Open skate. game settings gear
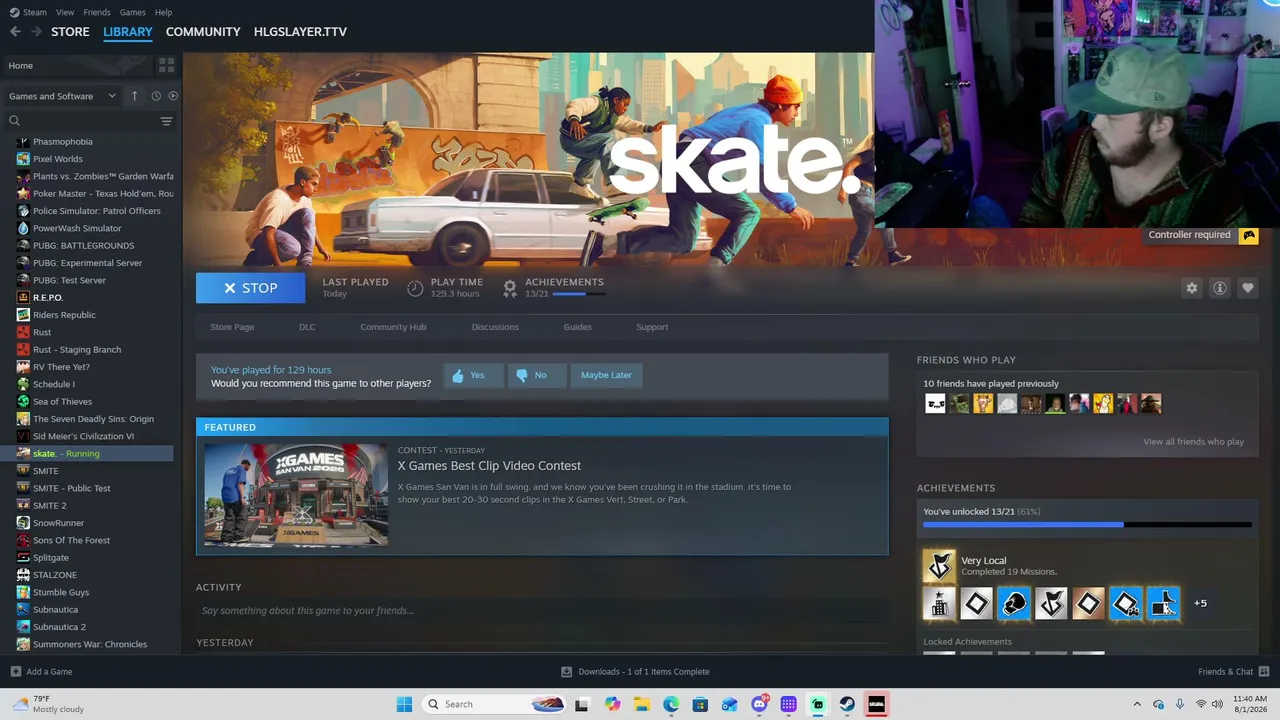The image size is (1280, 720). point(1191,288)
